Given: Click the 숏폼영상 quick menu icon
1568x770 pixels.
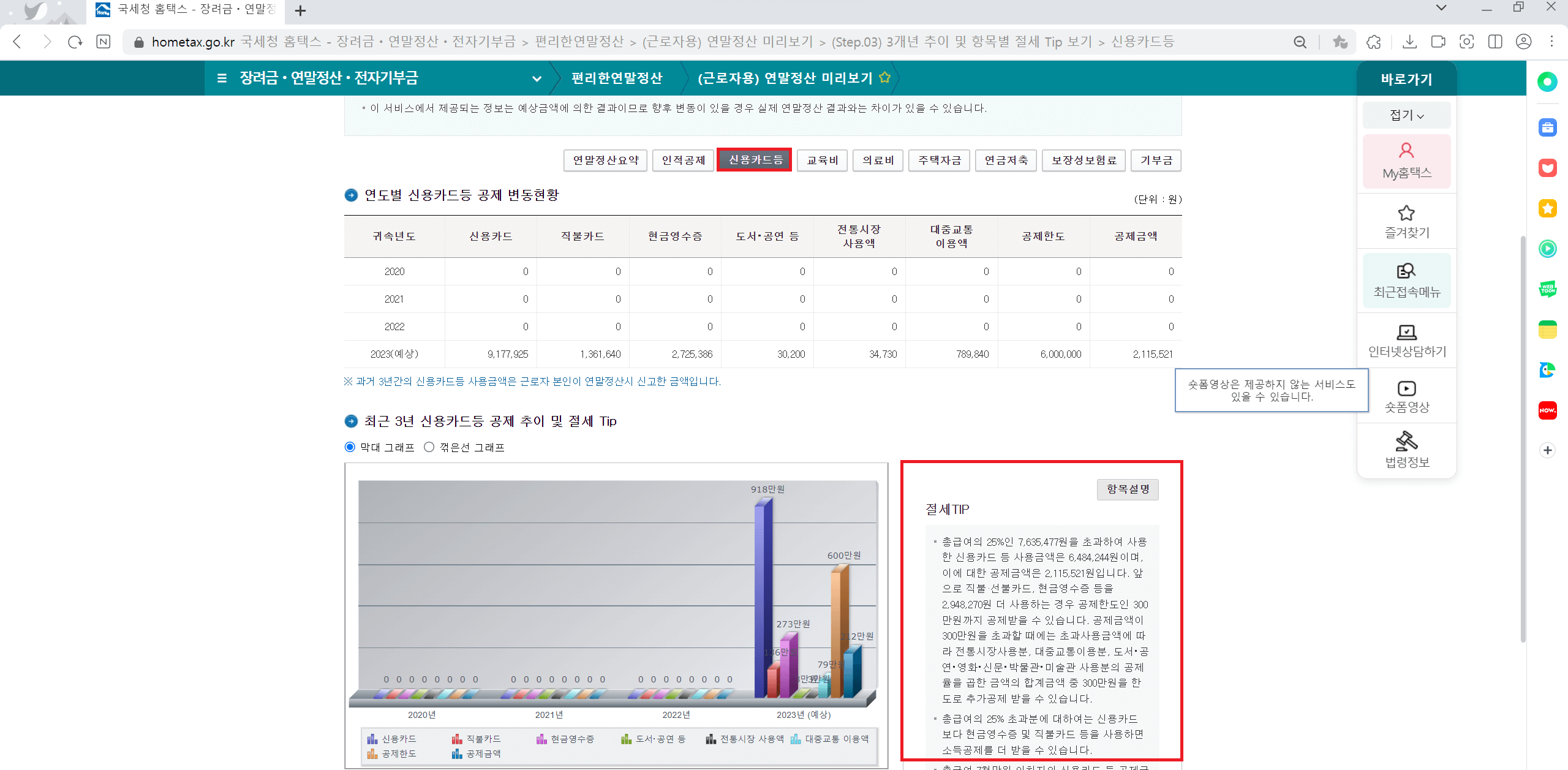Looking at the screenshot, I should (1406, 394).
